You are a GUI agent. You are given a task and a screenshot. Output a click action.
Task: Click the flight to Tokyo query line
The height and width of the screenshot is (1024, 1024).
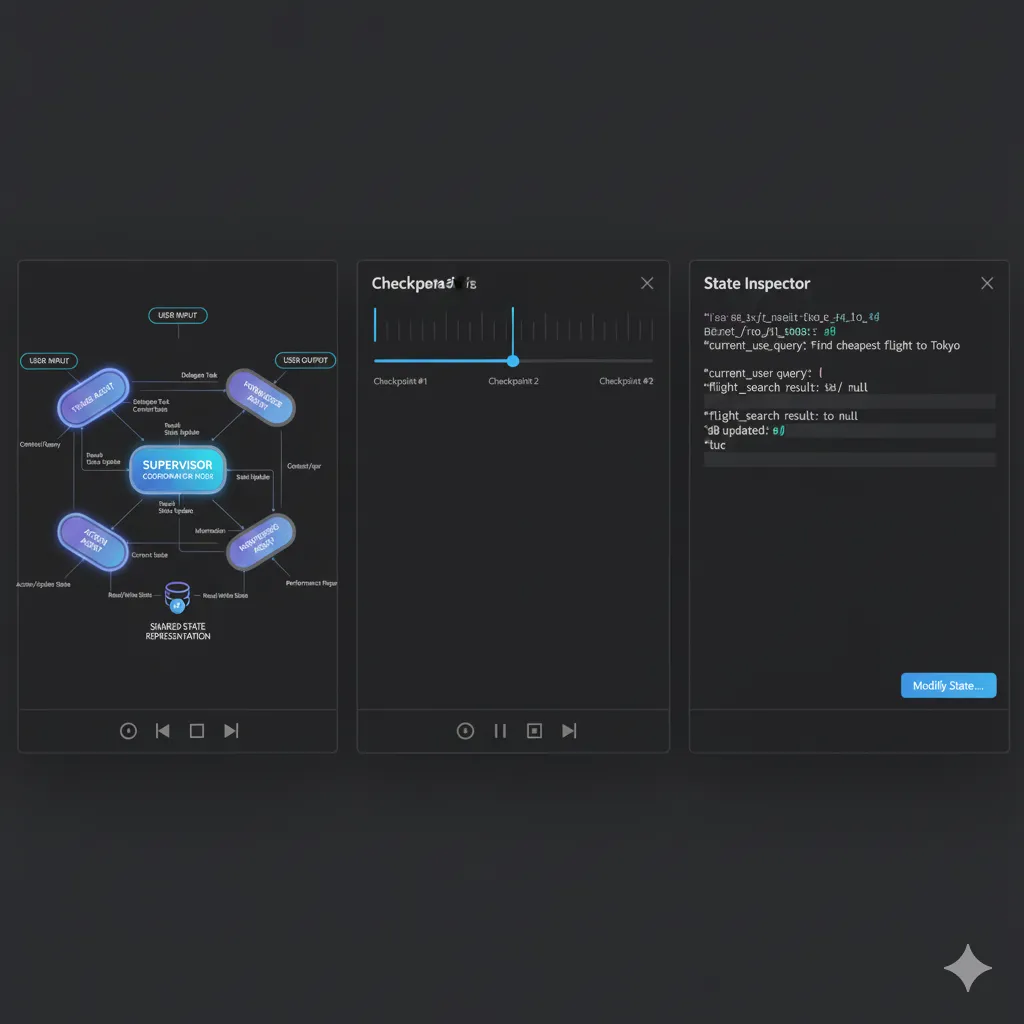pos(832,346)
